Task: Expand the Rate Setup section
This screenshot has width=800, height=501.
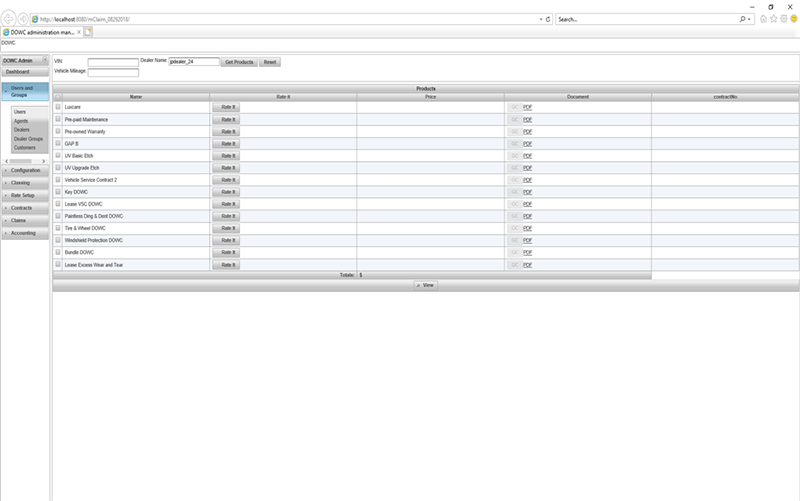Action: point(25,195)
